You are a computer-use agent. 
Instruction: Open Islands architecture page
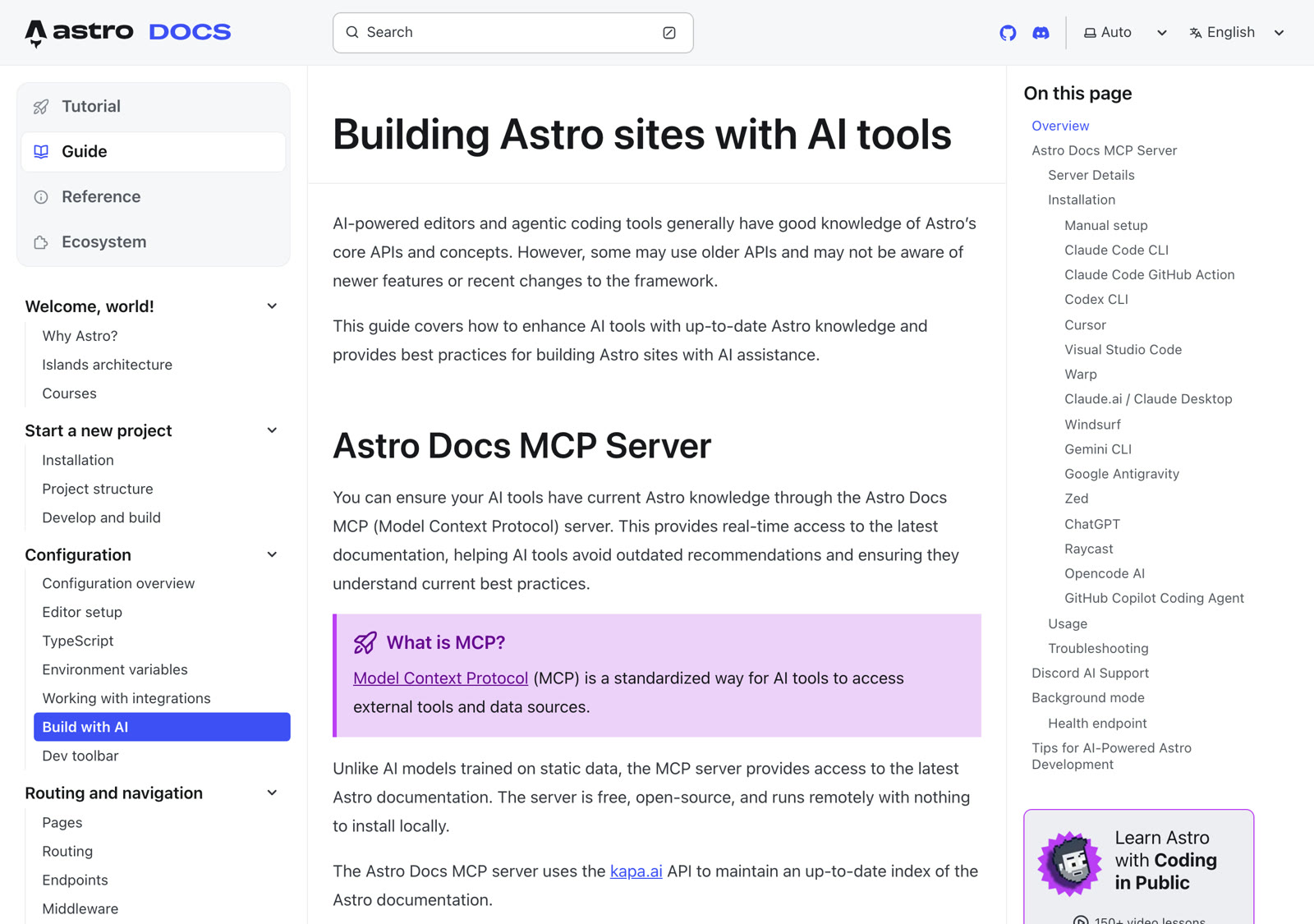[107, 365]
